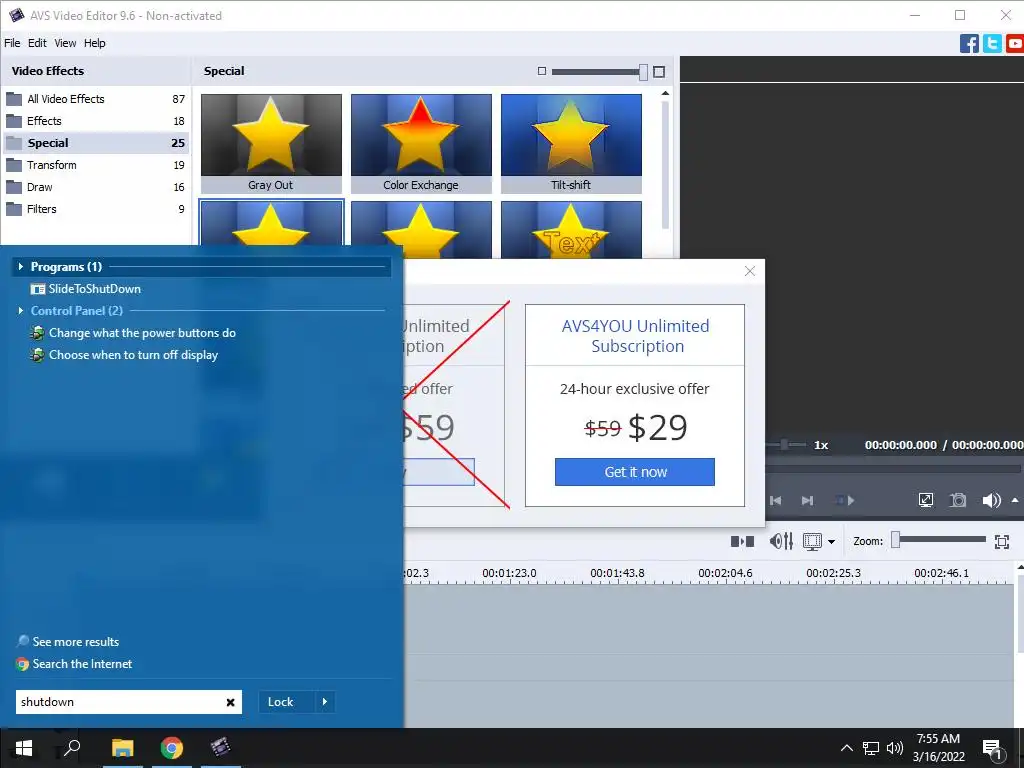1024x768 pixels.
Task: Expand the volume level arrow
Action: coord(1015,500)
